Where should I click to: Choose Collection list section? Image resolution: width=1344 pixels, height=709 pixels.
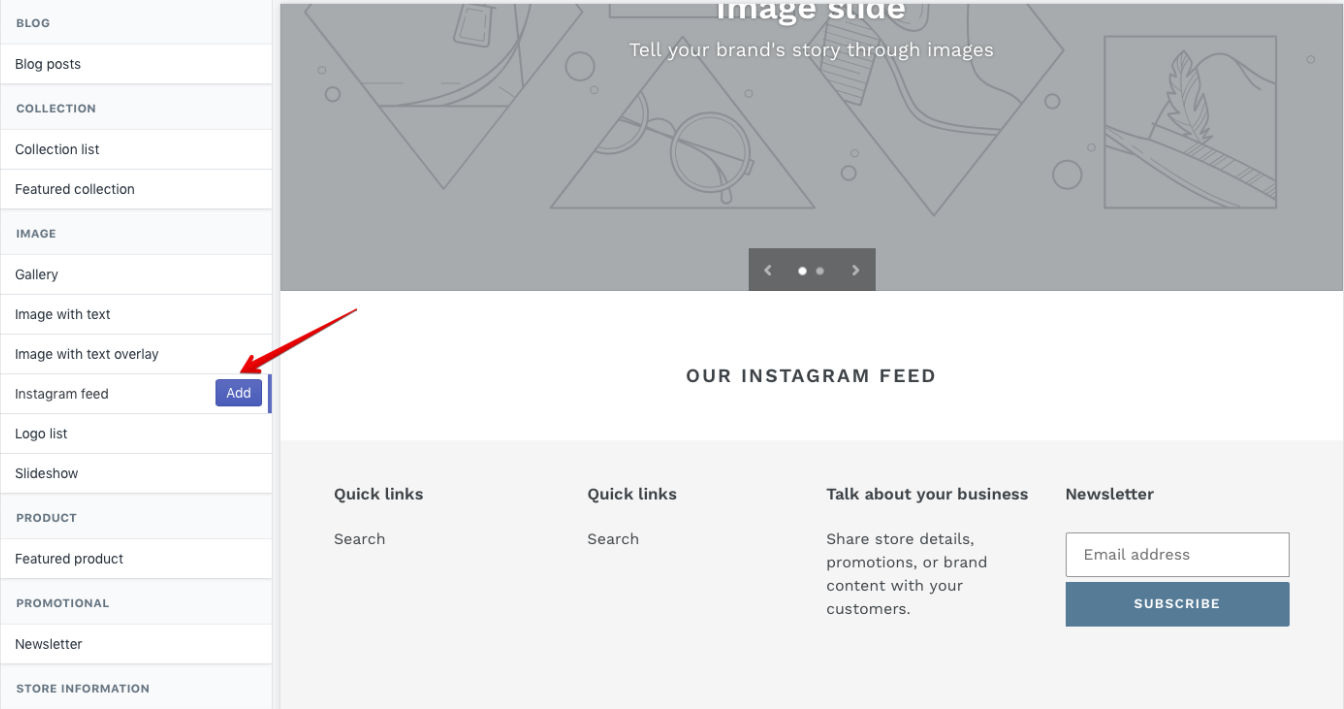136,149
